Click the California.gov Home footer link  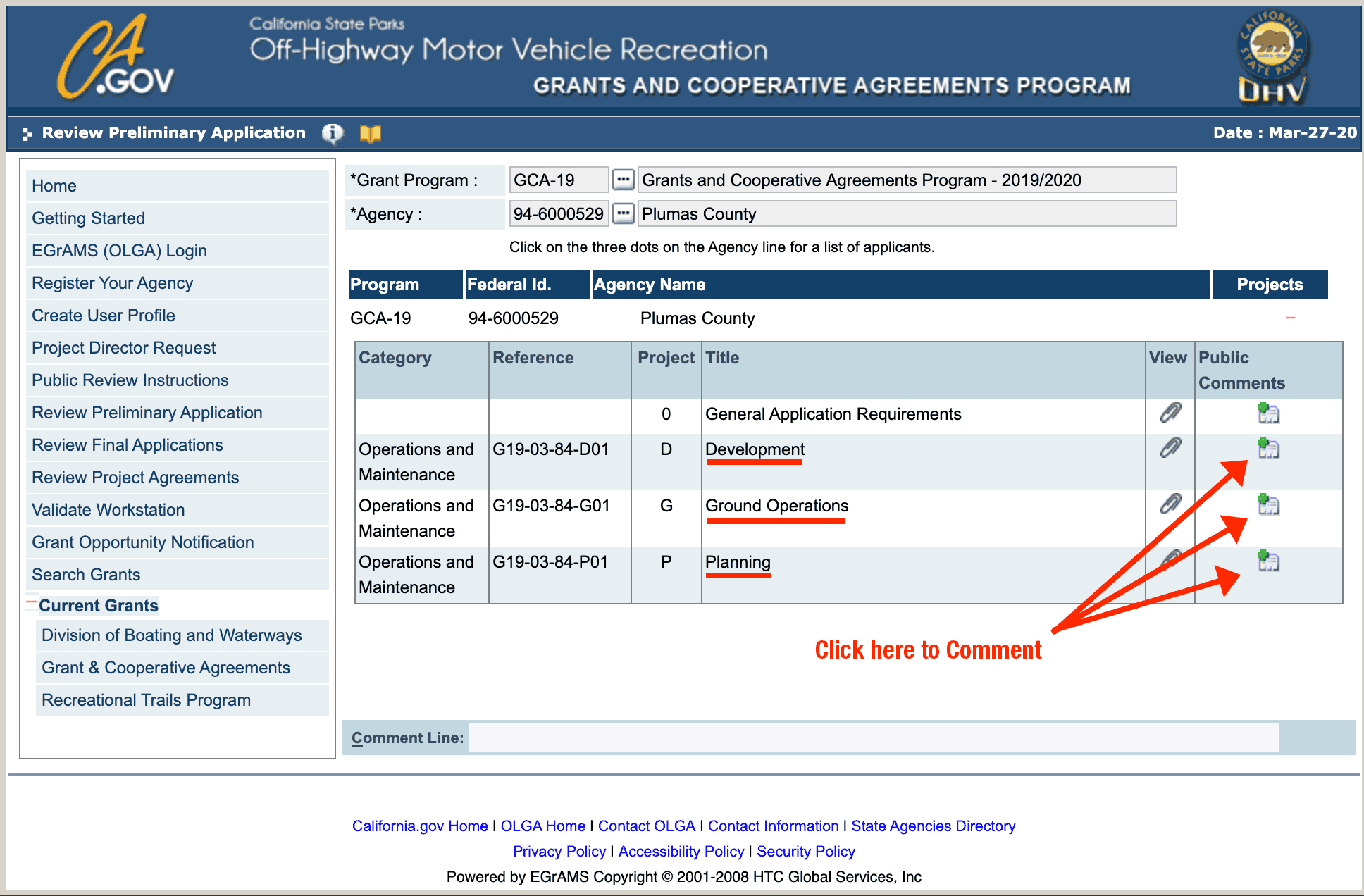(420, 826)
